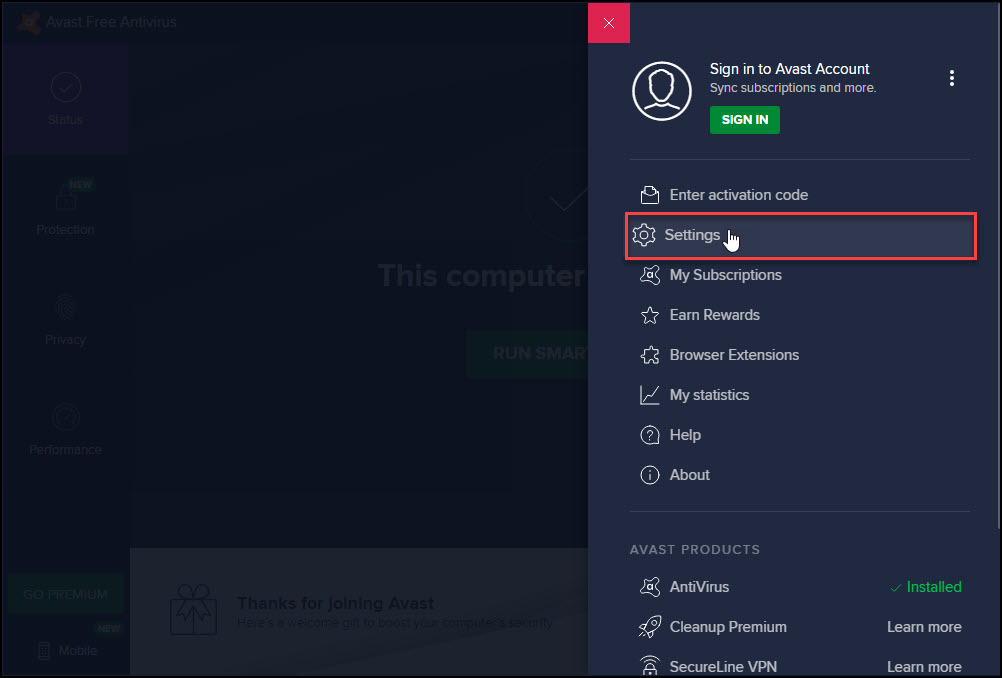Click the Settings gear icon
1002x678 pixels.
point(646,235)
